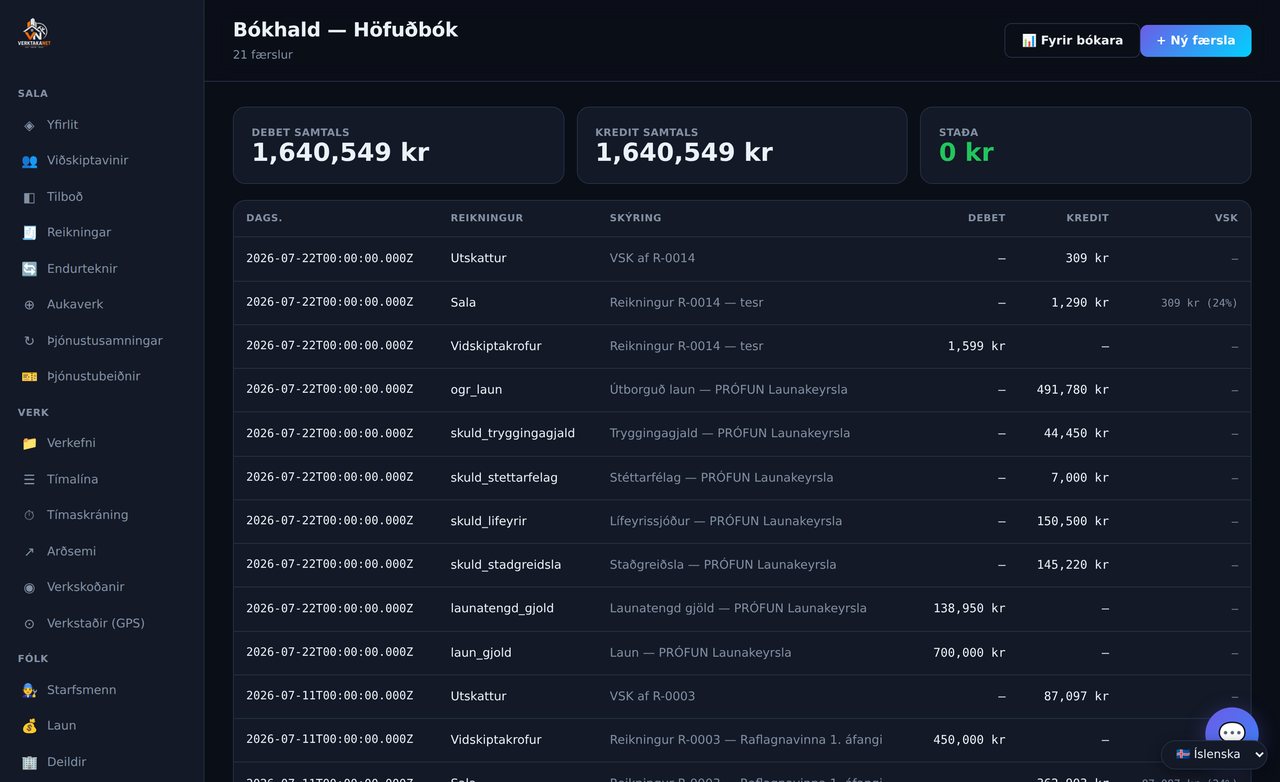Screen dimensions: 1280x782
Task: Click the Fyrir bókara button
Action: [x=1072, y=41]
